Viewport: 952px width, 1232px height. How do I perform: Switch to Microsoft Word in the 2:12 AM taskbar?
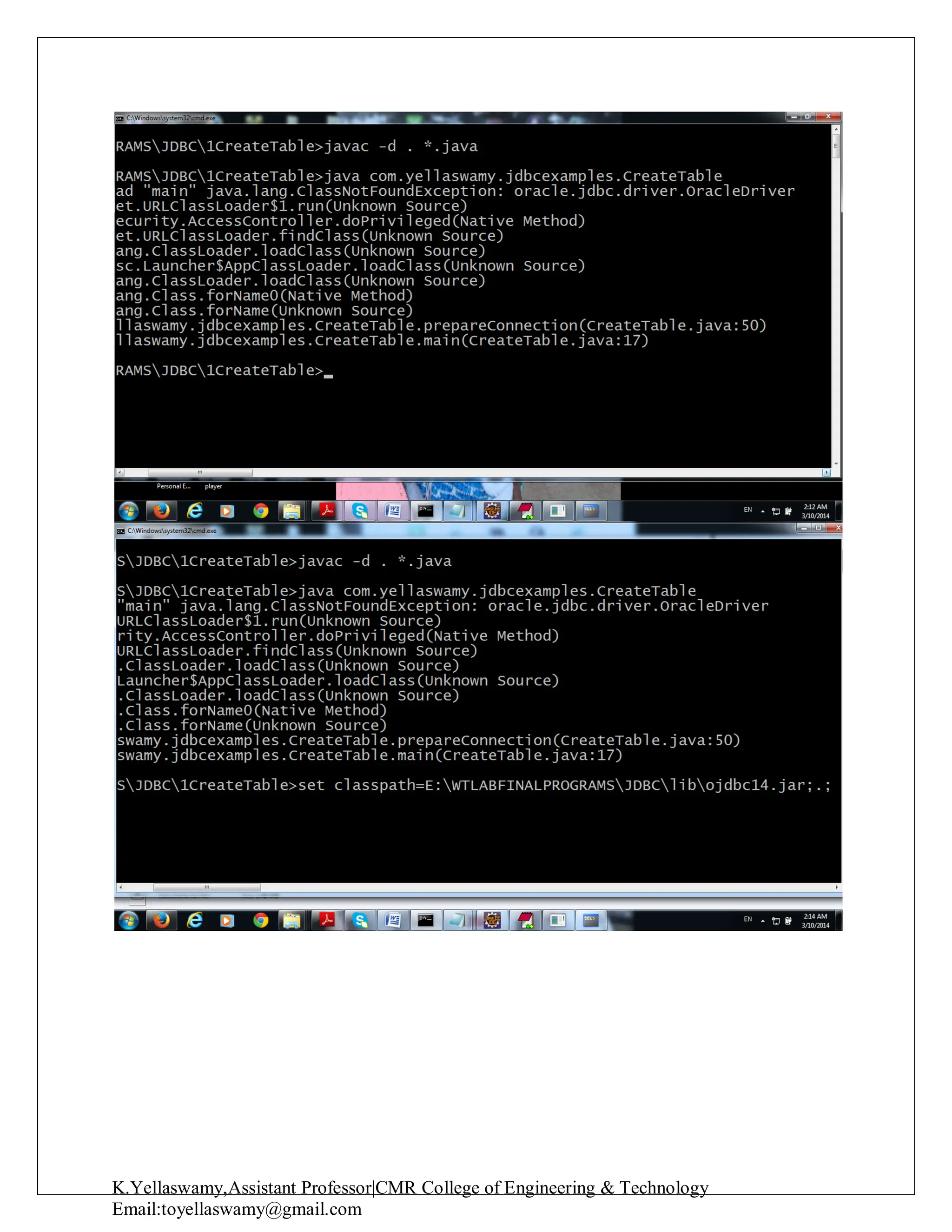click(392, 510)
